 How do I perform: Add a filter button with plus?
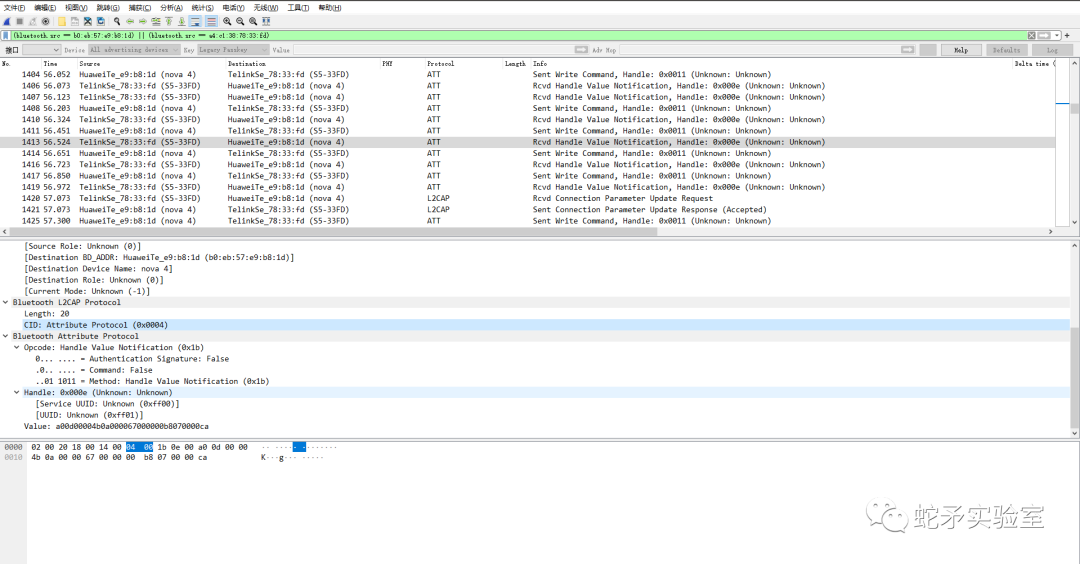point(1068,35)
